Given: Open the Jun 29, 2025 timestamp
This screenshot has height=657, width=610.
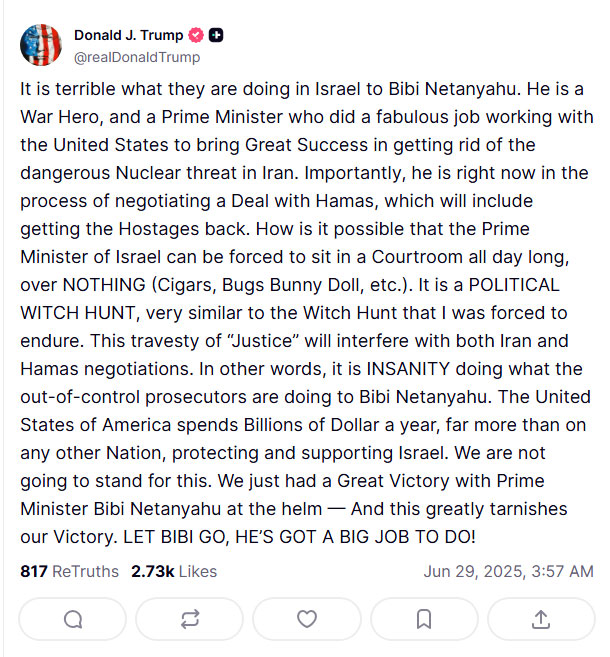Looking at the screenshot, I should (x=508, y=572).
